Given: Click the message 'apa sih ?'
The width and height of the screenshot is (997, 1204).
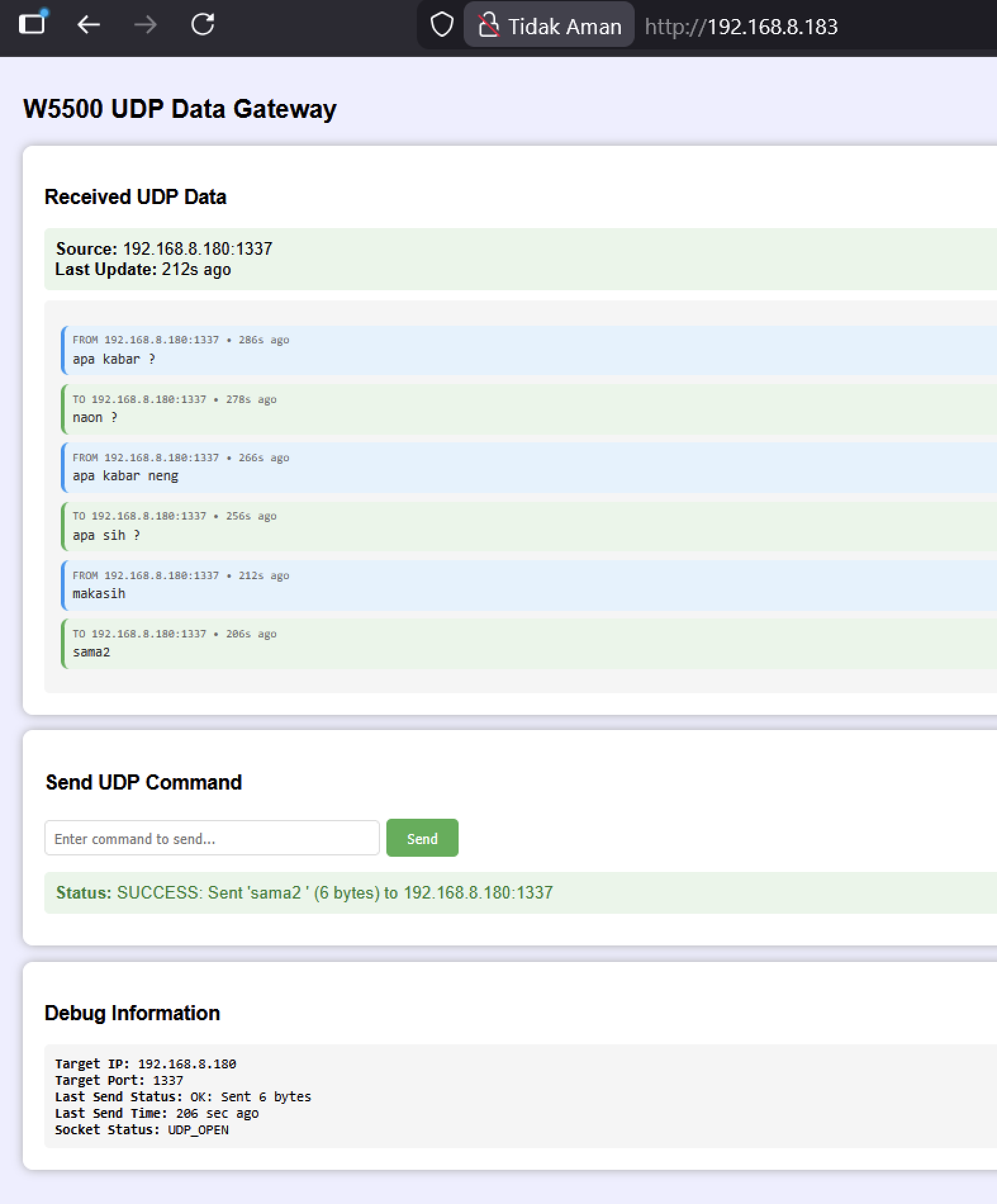Looking at the screenshot, I should (106, 535).
